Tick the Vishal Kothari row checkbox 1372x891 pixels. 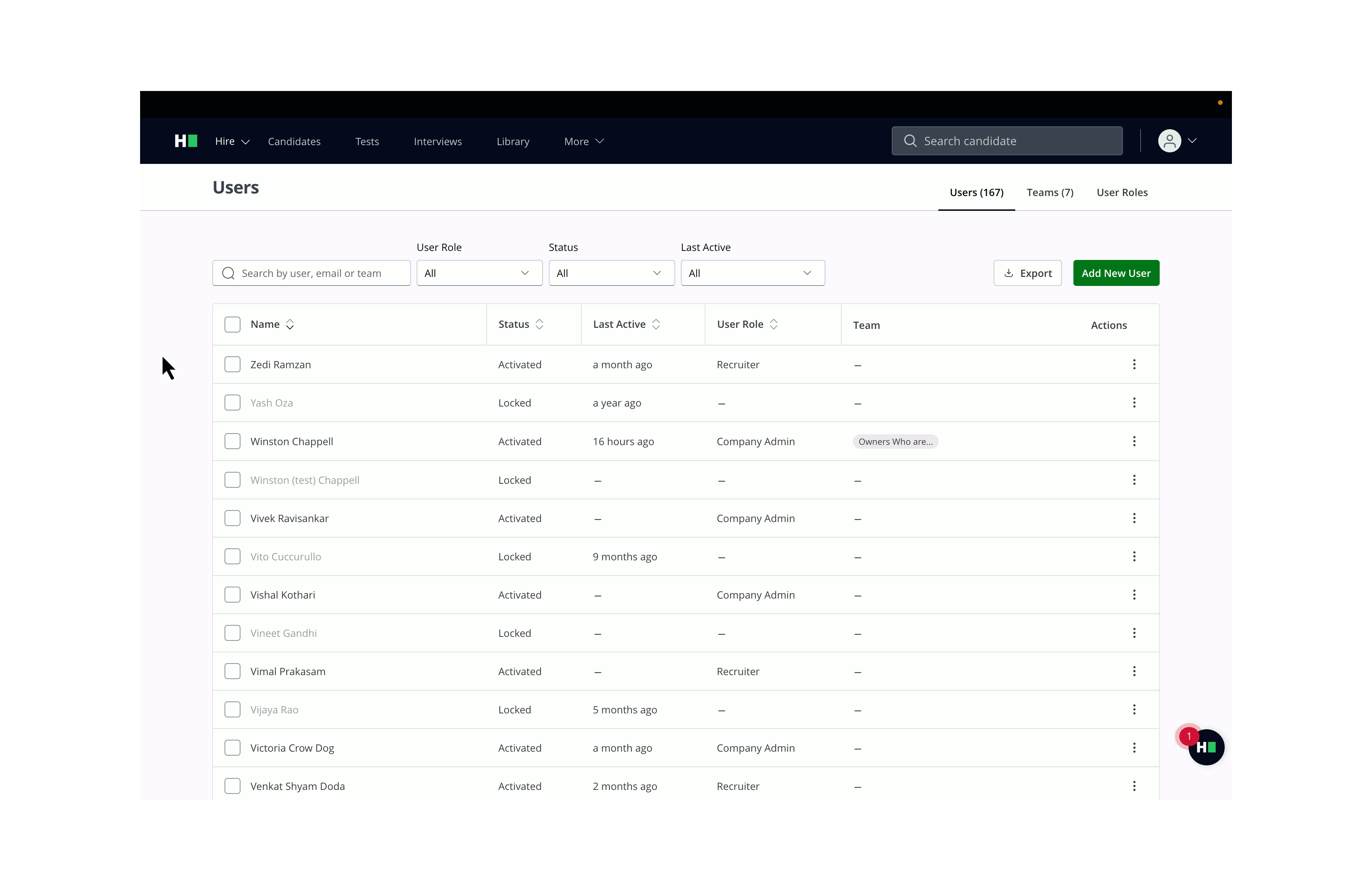232,595
